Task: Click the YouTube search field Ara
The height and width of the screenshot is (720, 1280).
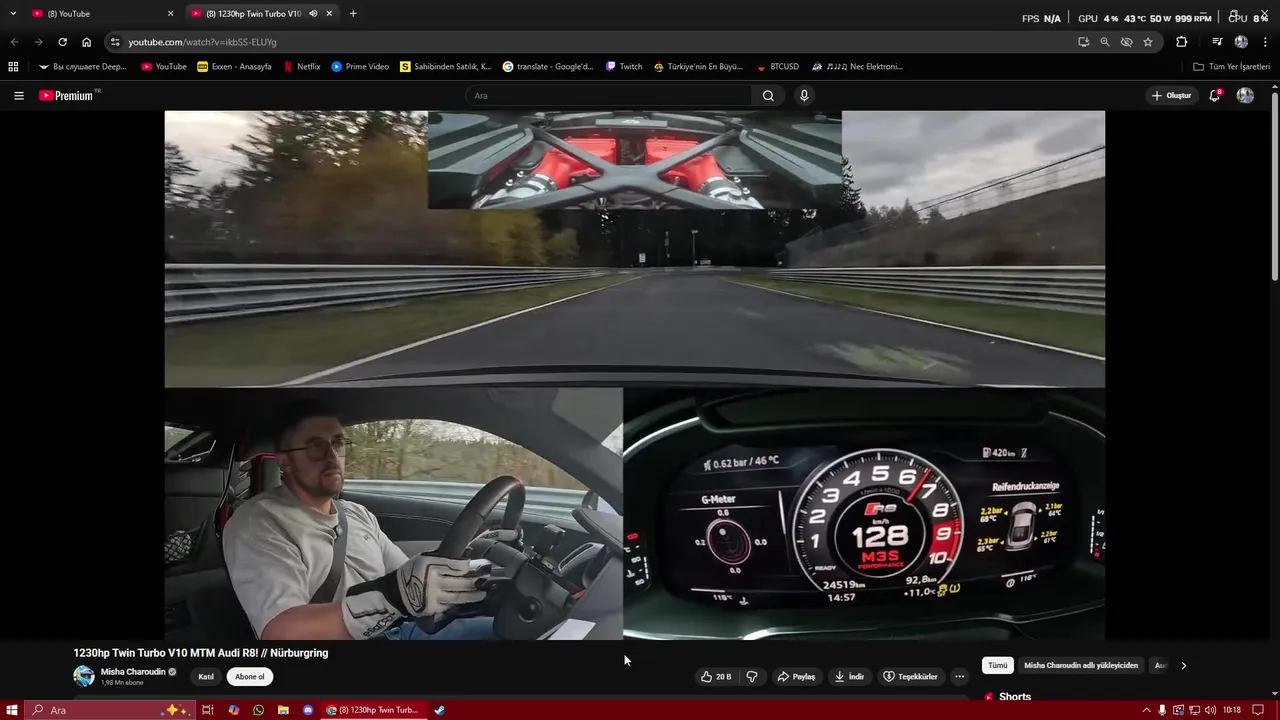Action: pos(608,96)
